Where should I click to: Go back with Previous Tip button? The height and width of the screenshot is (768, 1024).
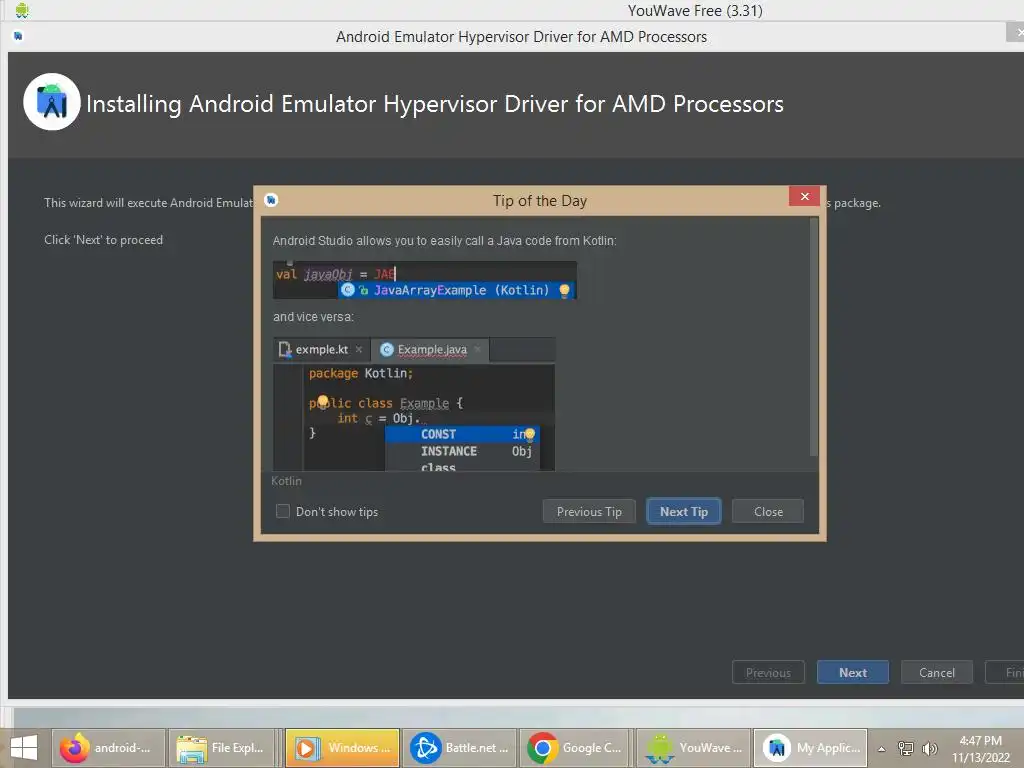click(x=588, y=511)
